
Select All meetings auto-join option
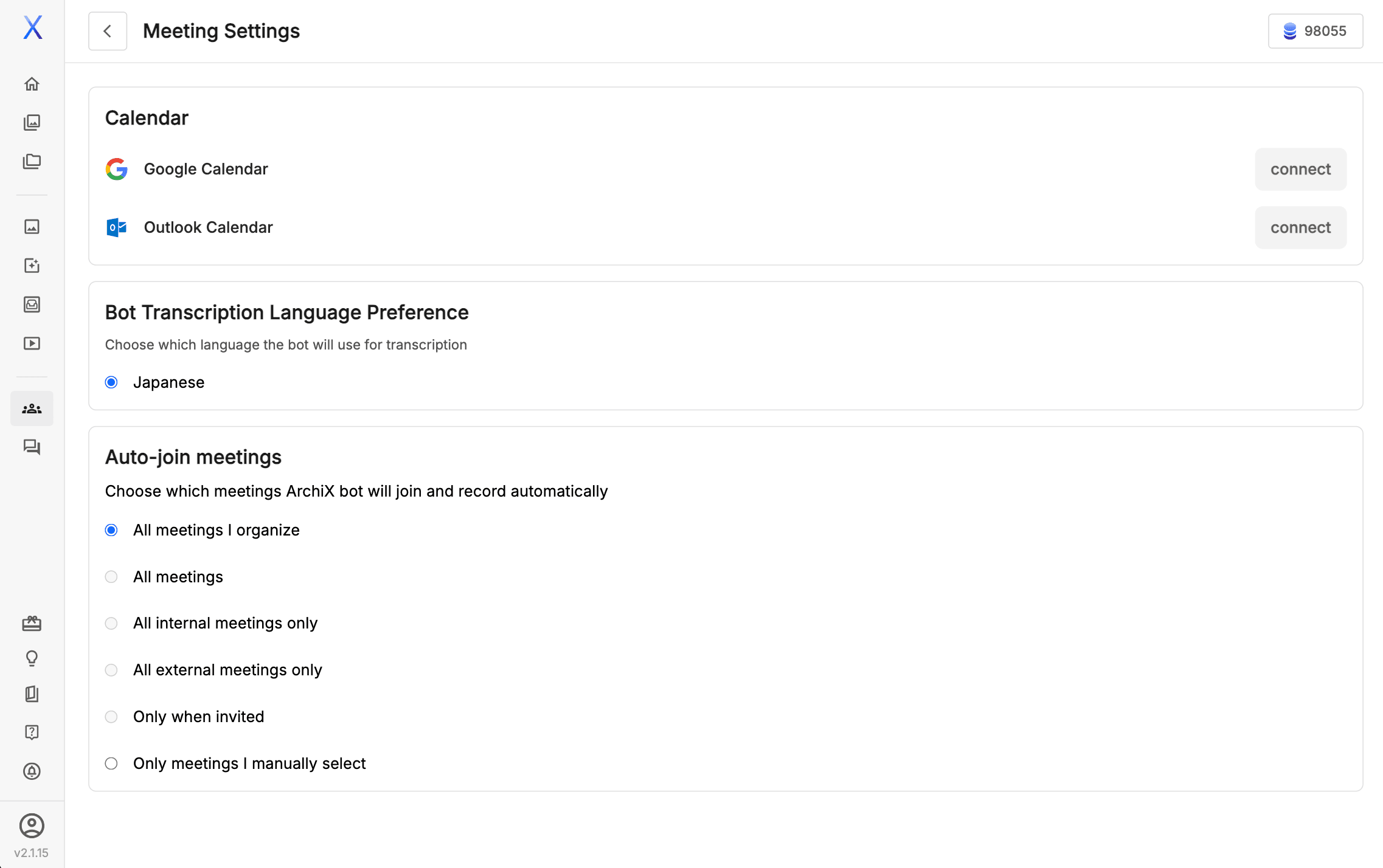pyautogui.click(x=111, y=577)
